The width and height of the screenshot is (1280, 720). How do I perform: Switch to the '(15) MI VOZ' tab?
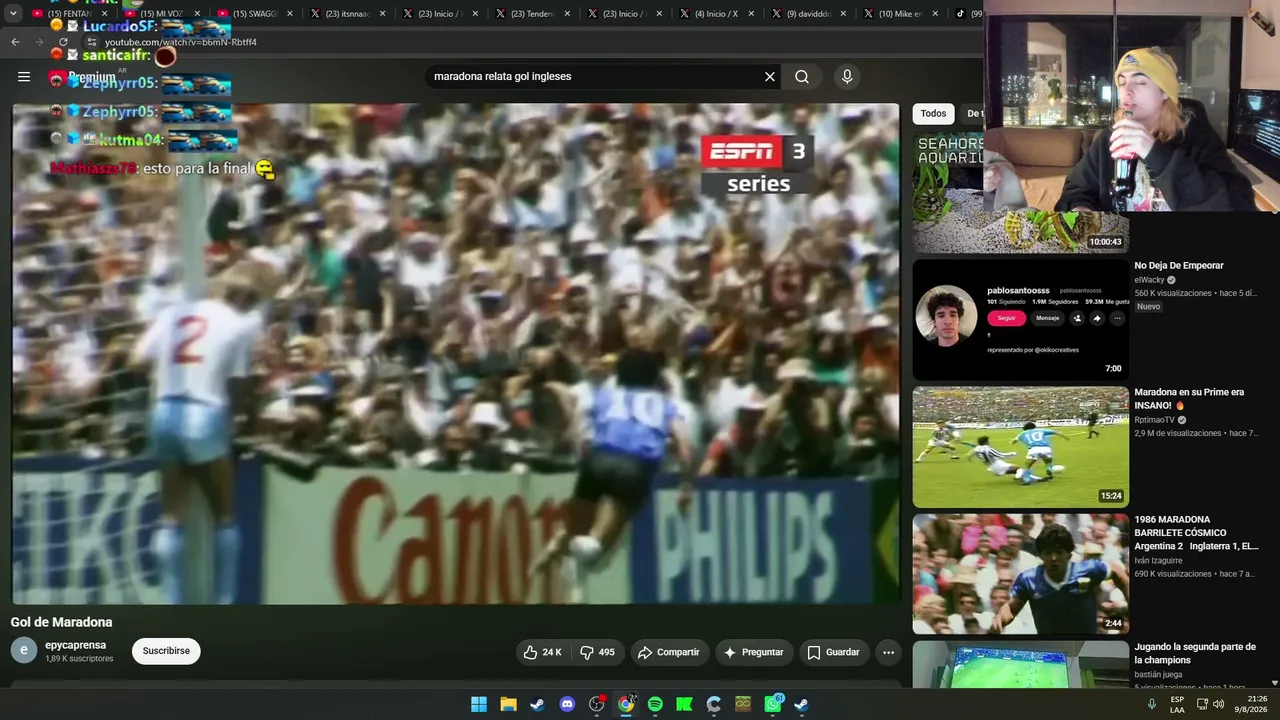pyautogui.click(x=161, y=14)
